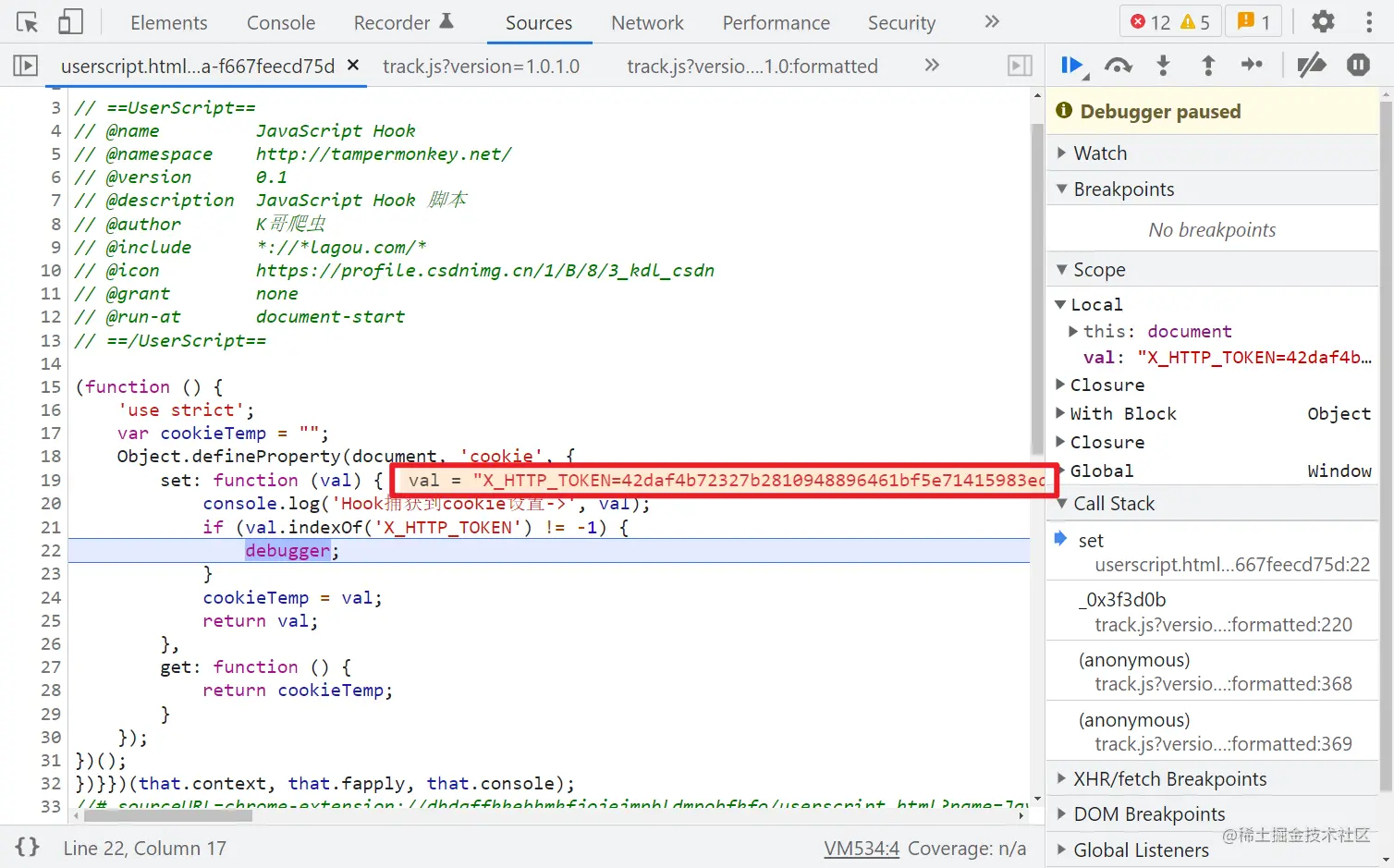Viewport: 1394px width, 868px height.
Task: Expand XHR/fetch Breakpoints section
Action: pyautogui.click(x=1212, y=778)
